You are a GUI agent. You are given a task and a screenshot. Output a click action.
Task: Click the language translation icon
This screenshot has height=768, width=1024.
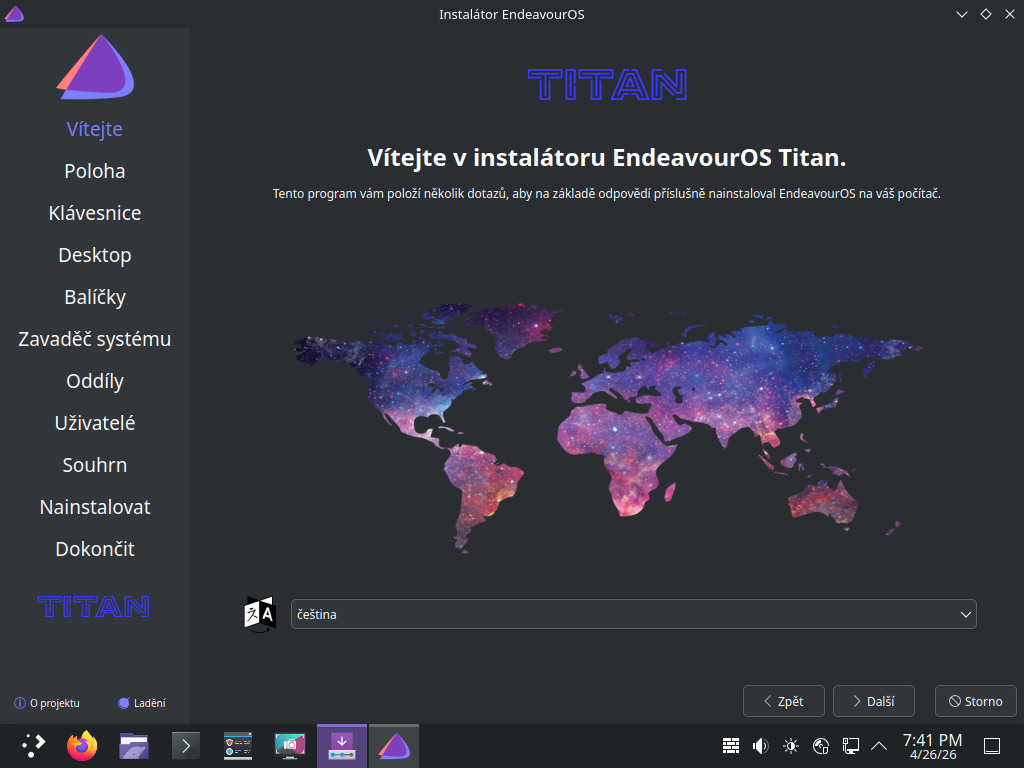point(259,614)
